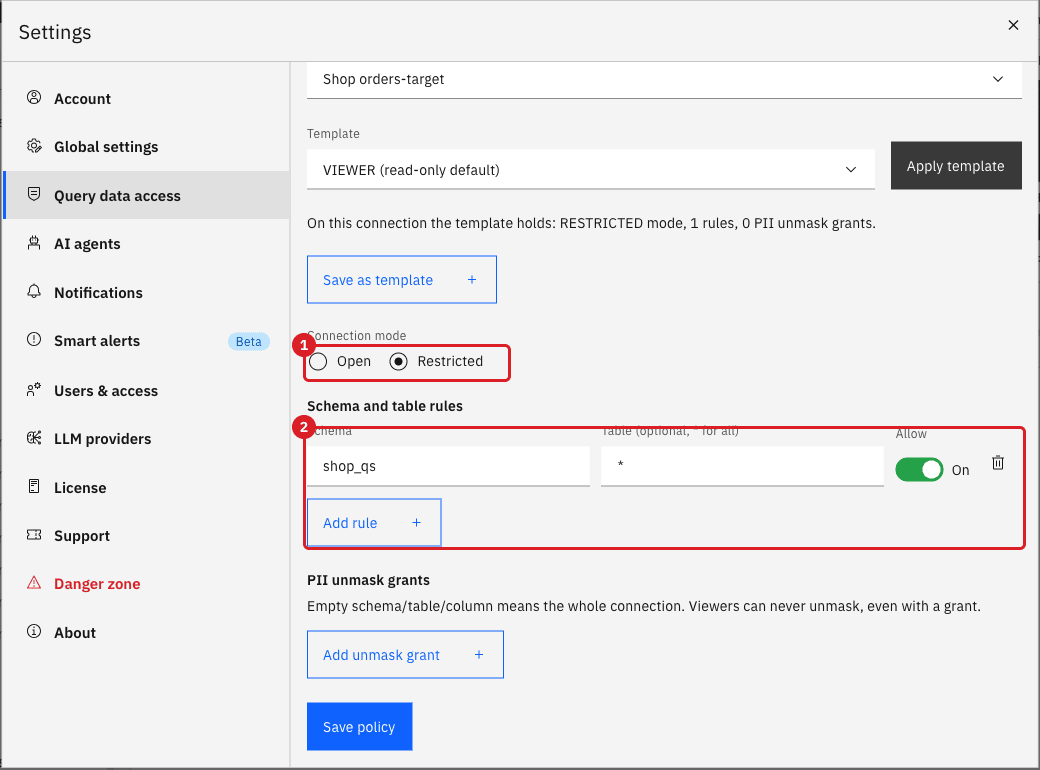Click the plus icon on Add unmask grant

479,655
